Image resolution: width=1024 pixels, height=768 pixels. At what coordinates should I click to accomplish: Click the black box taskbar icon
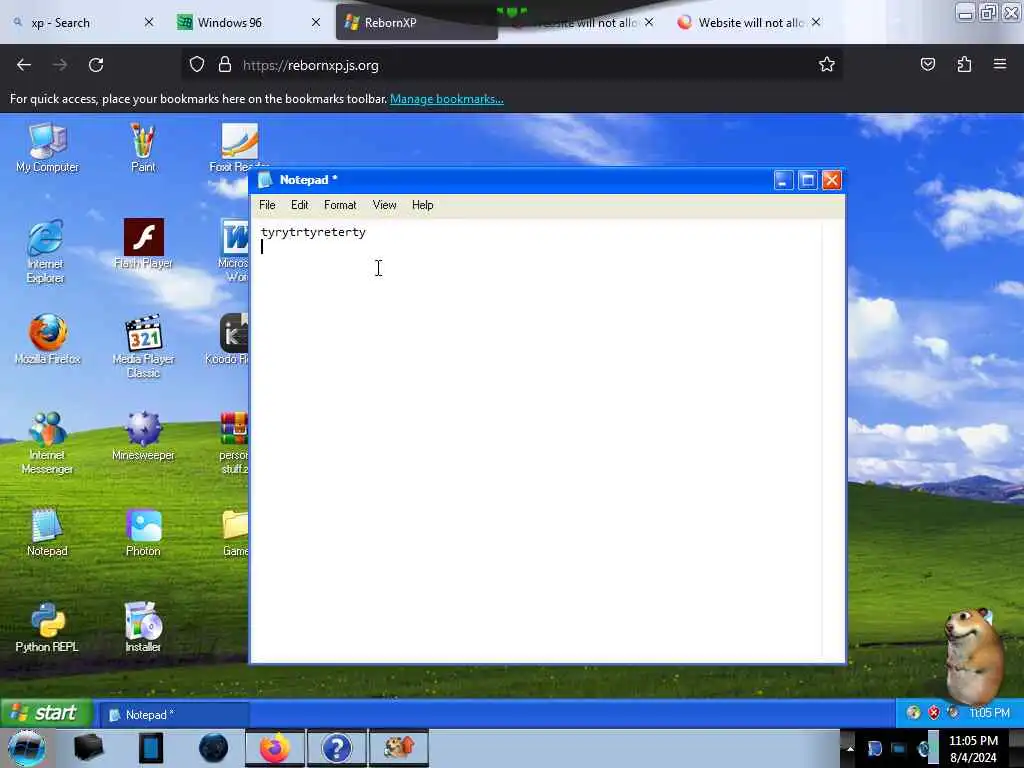click(88, 748)
